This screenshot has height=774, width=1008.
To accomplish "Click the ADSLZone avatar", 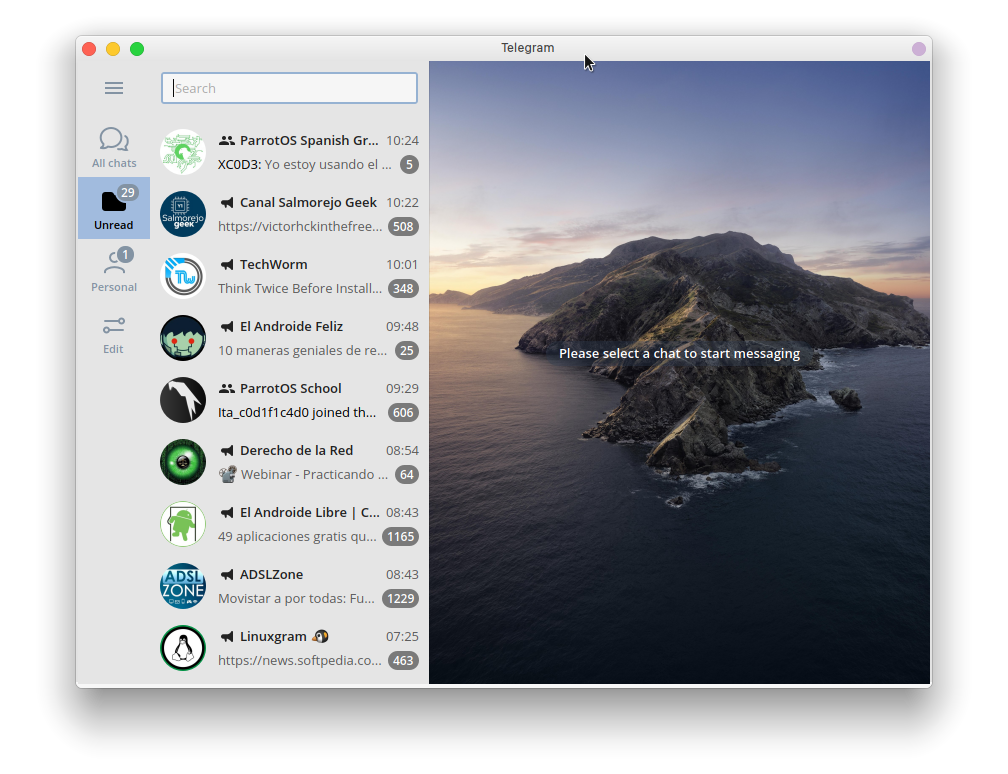I will [x=183, y=586].
